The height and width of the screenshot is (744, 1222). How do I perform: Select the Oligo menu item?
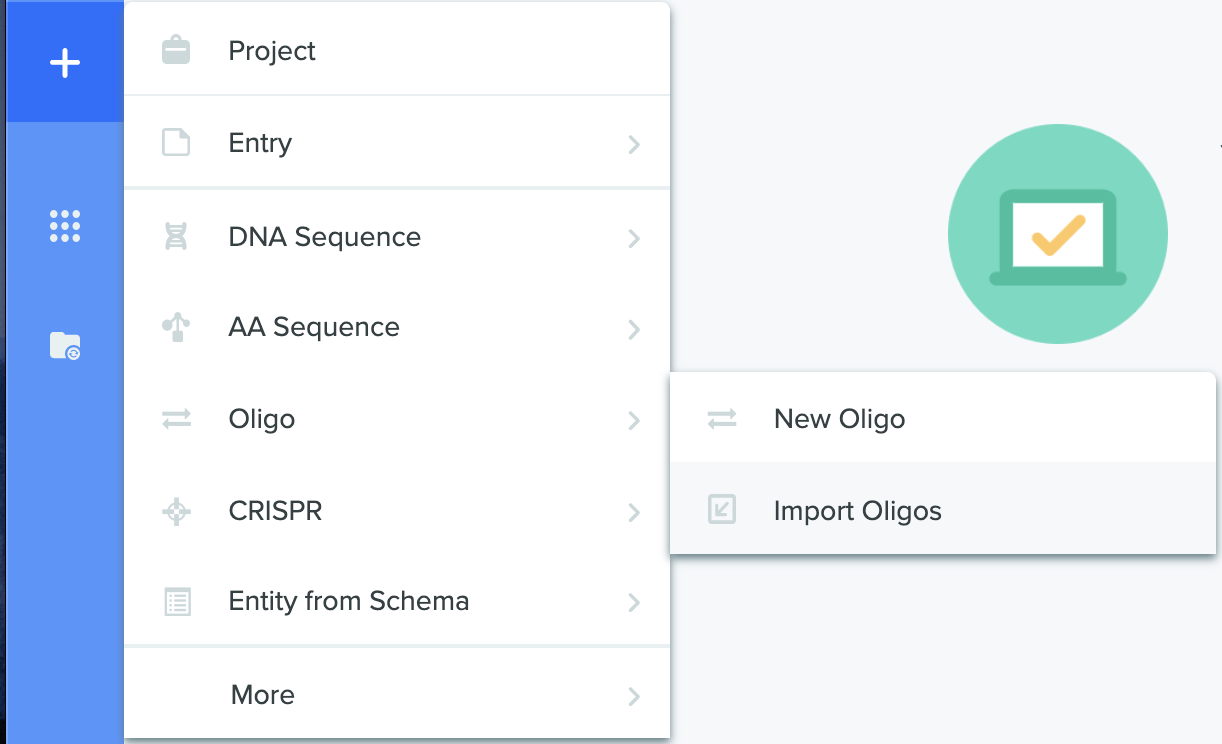pos(397,419)
